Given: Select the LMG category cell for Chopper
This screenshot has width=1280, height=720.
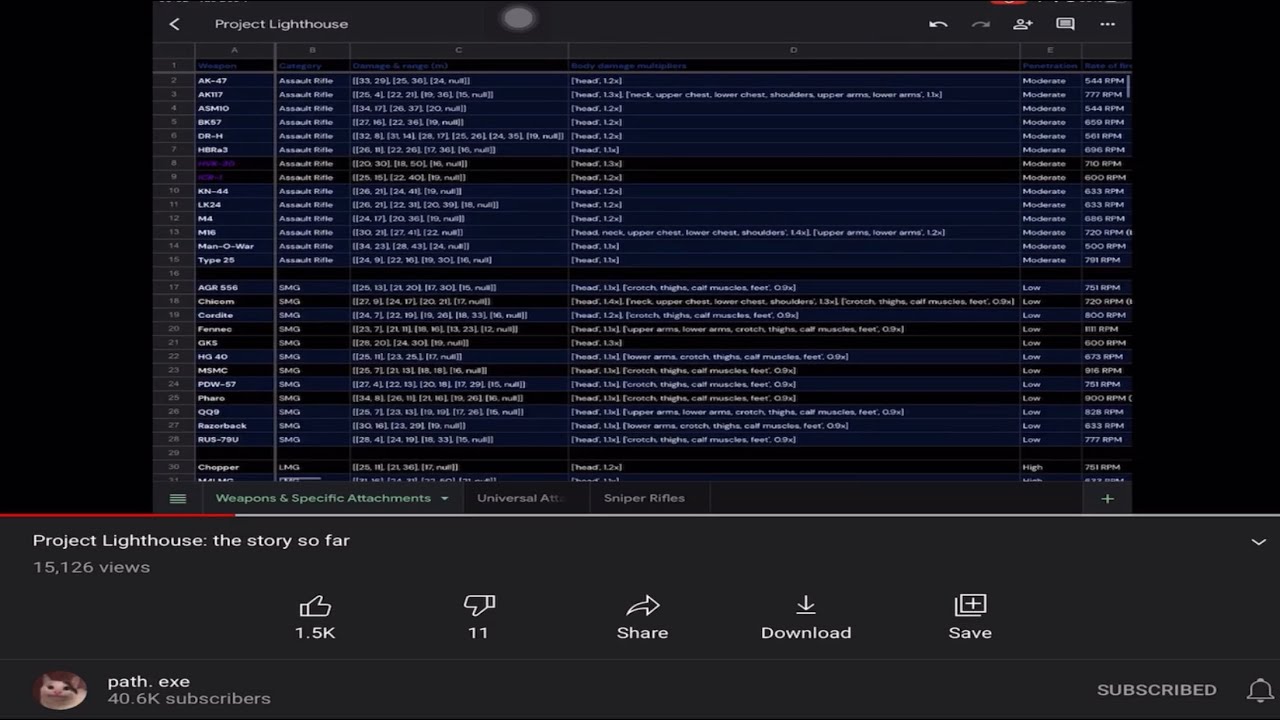Looking at the screenshot, I should [x=313, y=467].
